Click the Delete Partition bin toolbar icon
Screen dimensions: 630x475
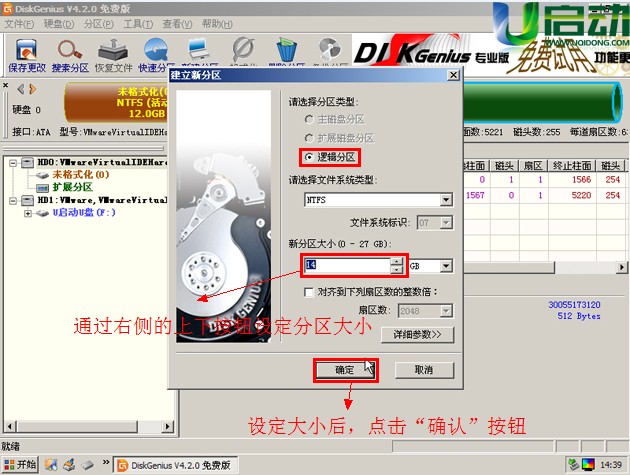(x=287, y=51)
